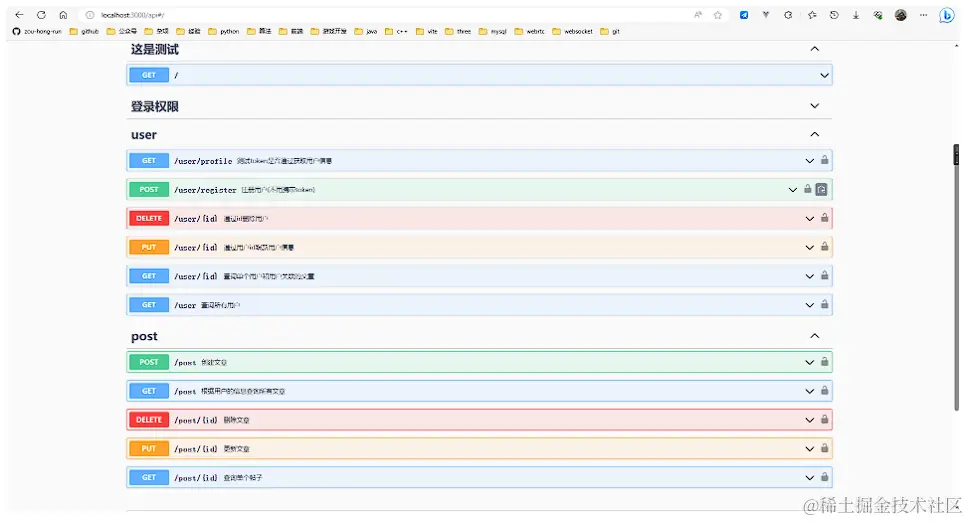Open the DELETE /post/{id} endpoint row
Viewport: 969px width, 522px height.
click(x=479, y=419)
